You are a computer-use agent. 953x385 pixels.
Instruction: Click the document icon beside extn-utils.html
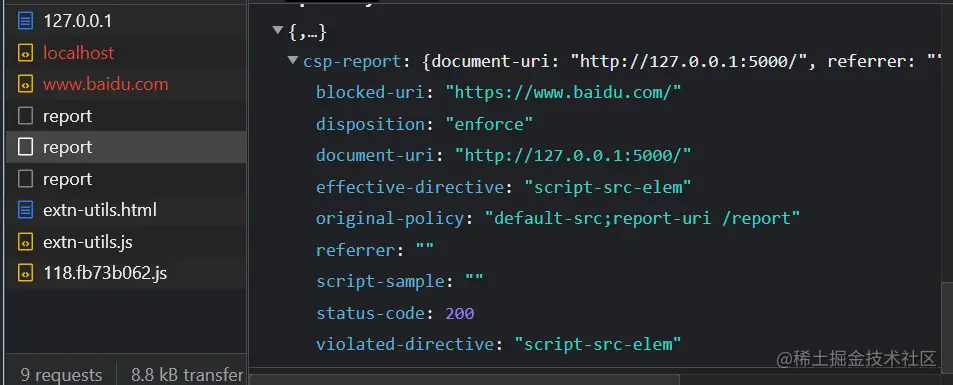point(25,210)
